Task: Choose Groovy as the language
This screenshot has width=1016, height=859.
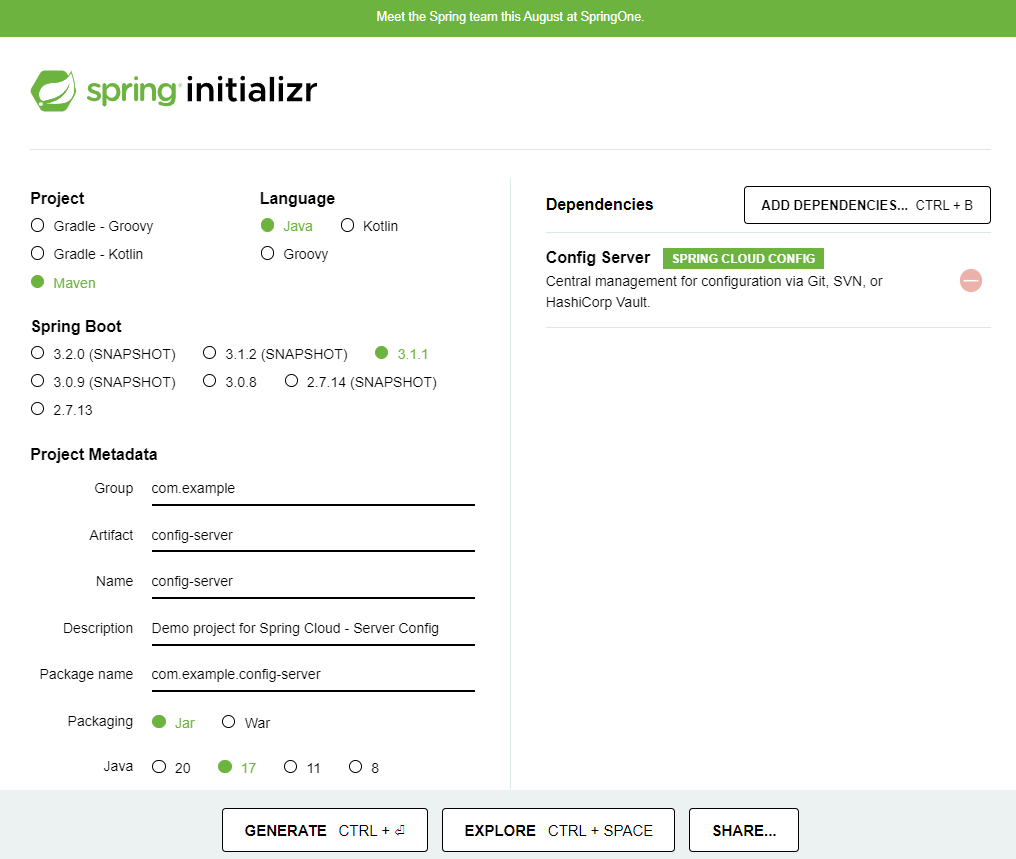Action: coord(294,254)
